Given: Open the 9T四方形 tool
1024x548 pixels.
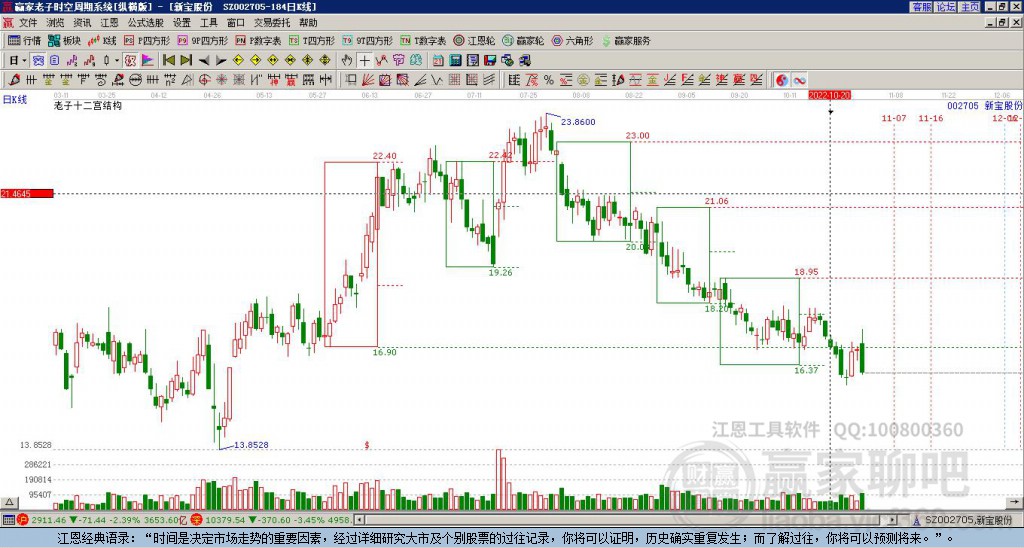Looking at the screenshot, I should (368, 40).
